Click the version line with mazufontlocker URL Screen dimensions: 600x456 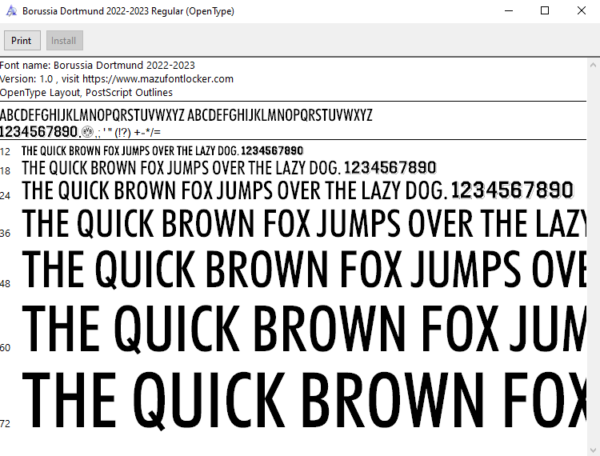(x=117, y=79)
